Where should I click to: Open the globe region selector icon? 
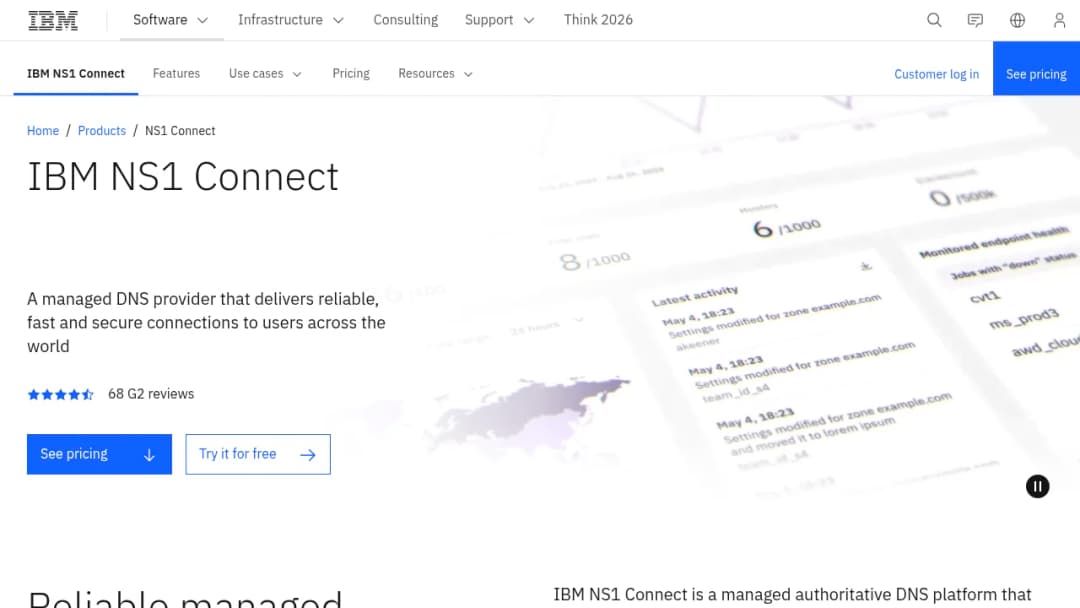[1017, 20]
